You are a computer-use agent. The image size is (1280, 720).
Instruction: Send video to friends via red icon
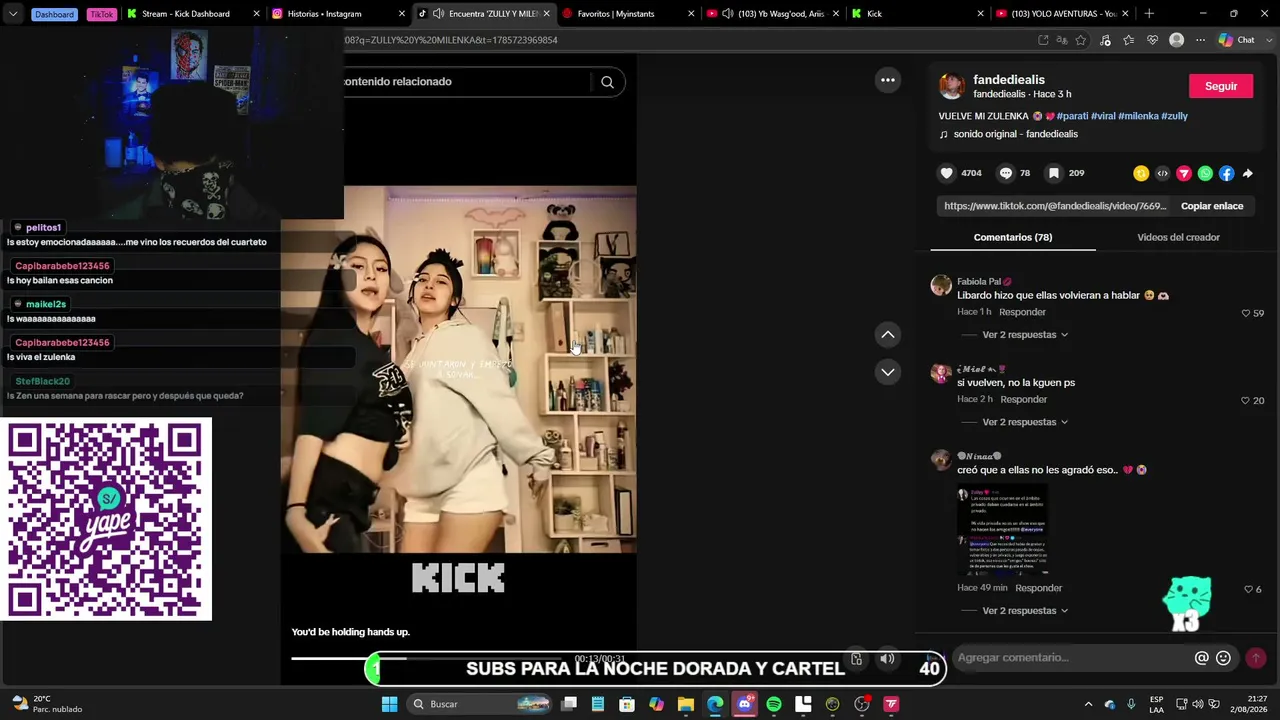coord(1184,173)
